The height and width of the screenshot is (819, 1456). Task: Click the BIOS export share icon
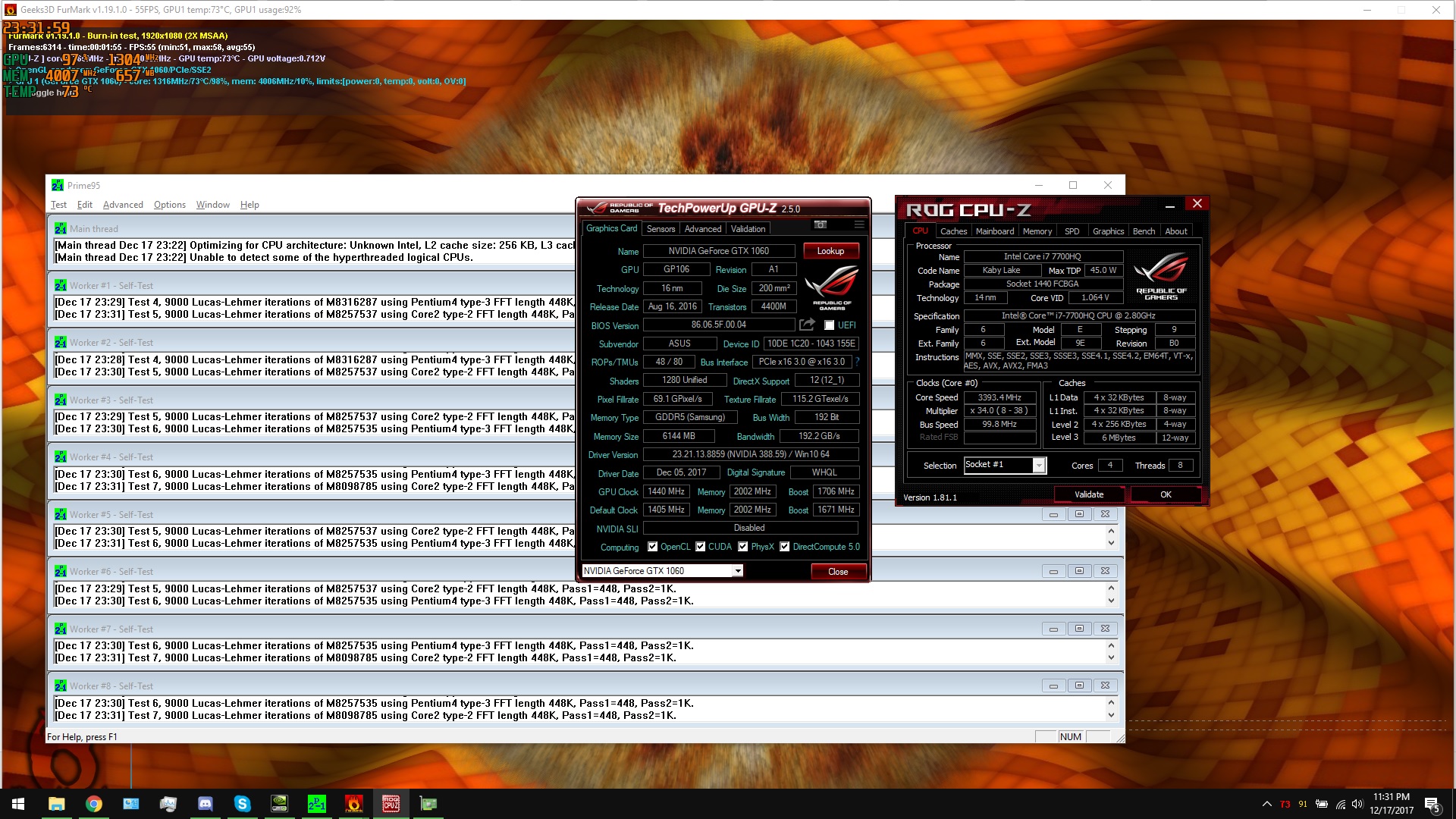point(807,325)
